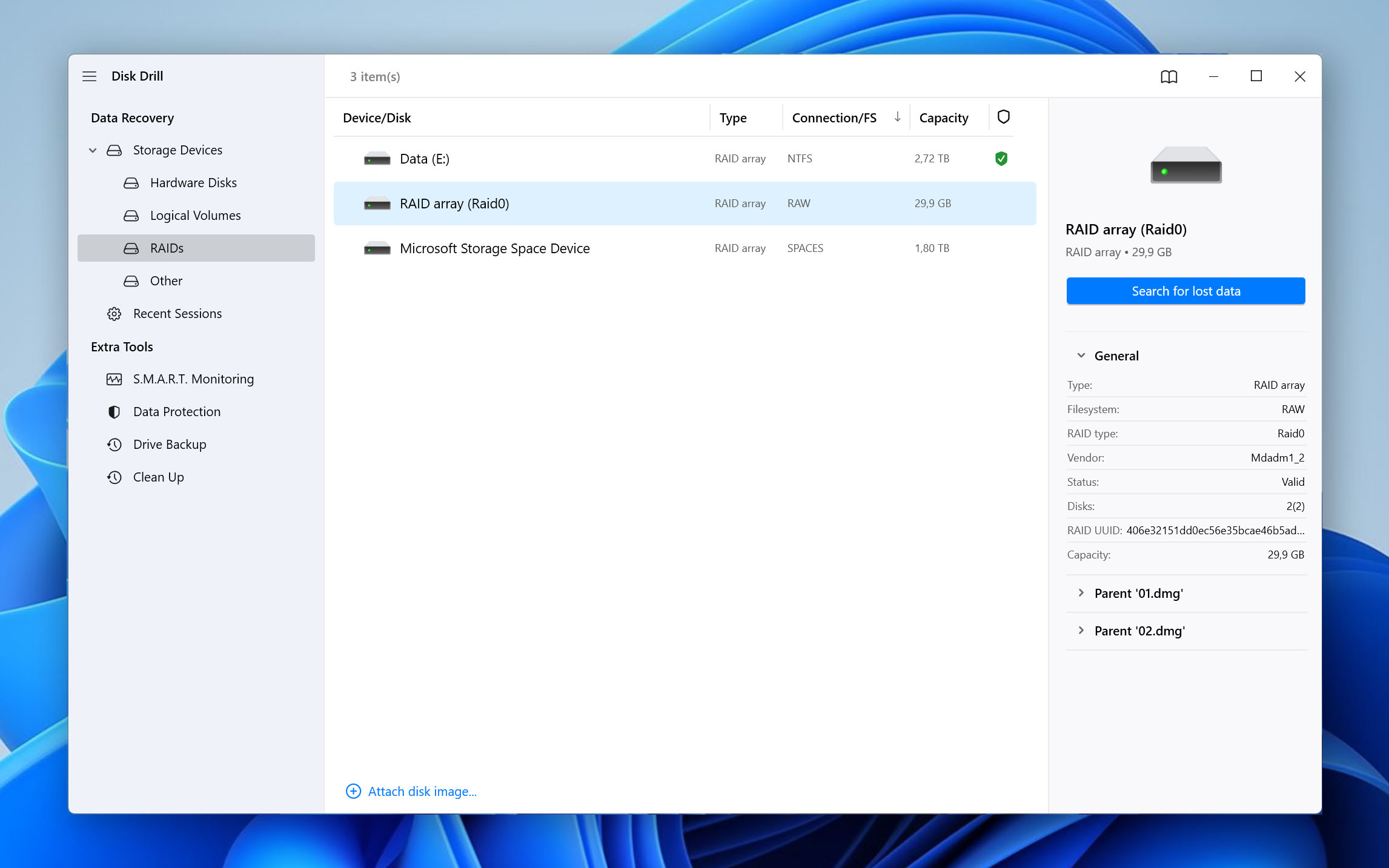This screenshot has width=1389, height=868.
Task: Click the shield/protection status icon in header
Action: tap(1003, 117)
